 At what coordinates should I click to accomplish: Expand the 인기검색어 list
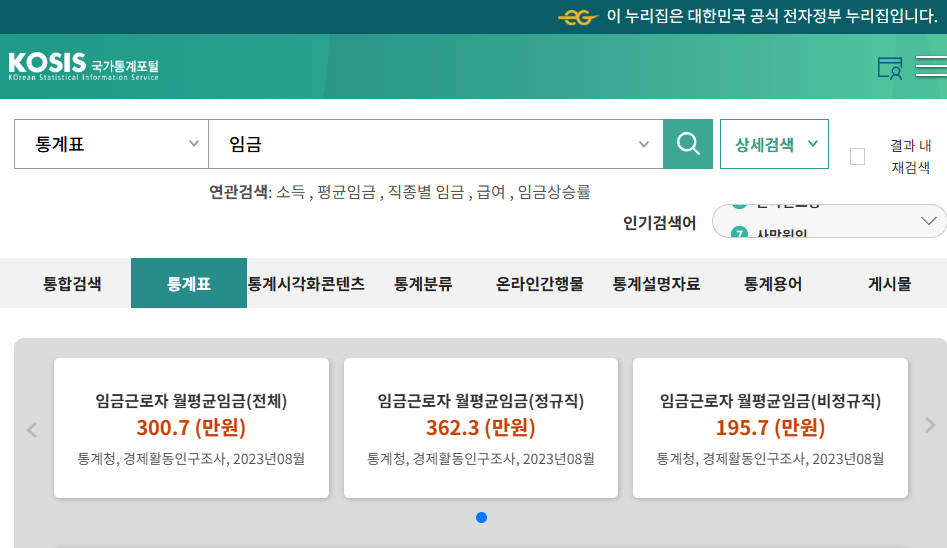pyautogui.click(x=929, y=221)
